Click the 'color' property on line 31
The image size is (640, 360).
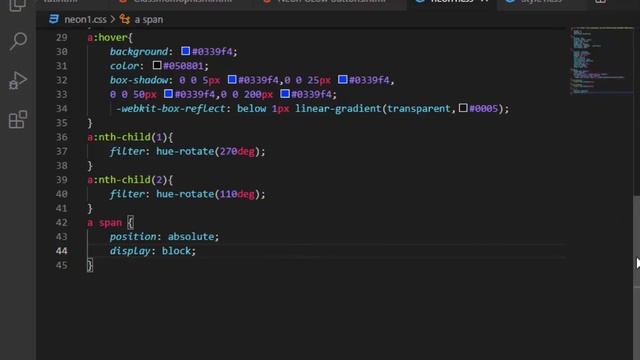pyautogui.click(x=124, y=66)
